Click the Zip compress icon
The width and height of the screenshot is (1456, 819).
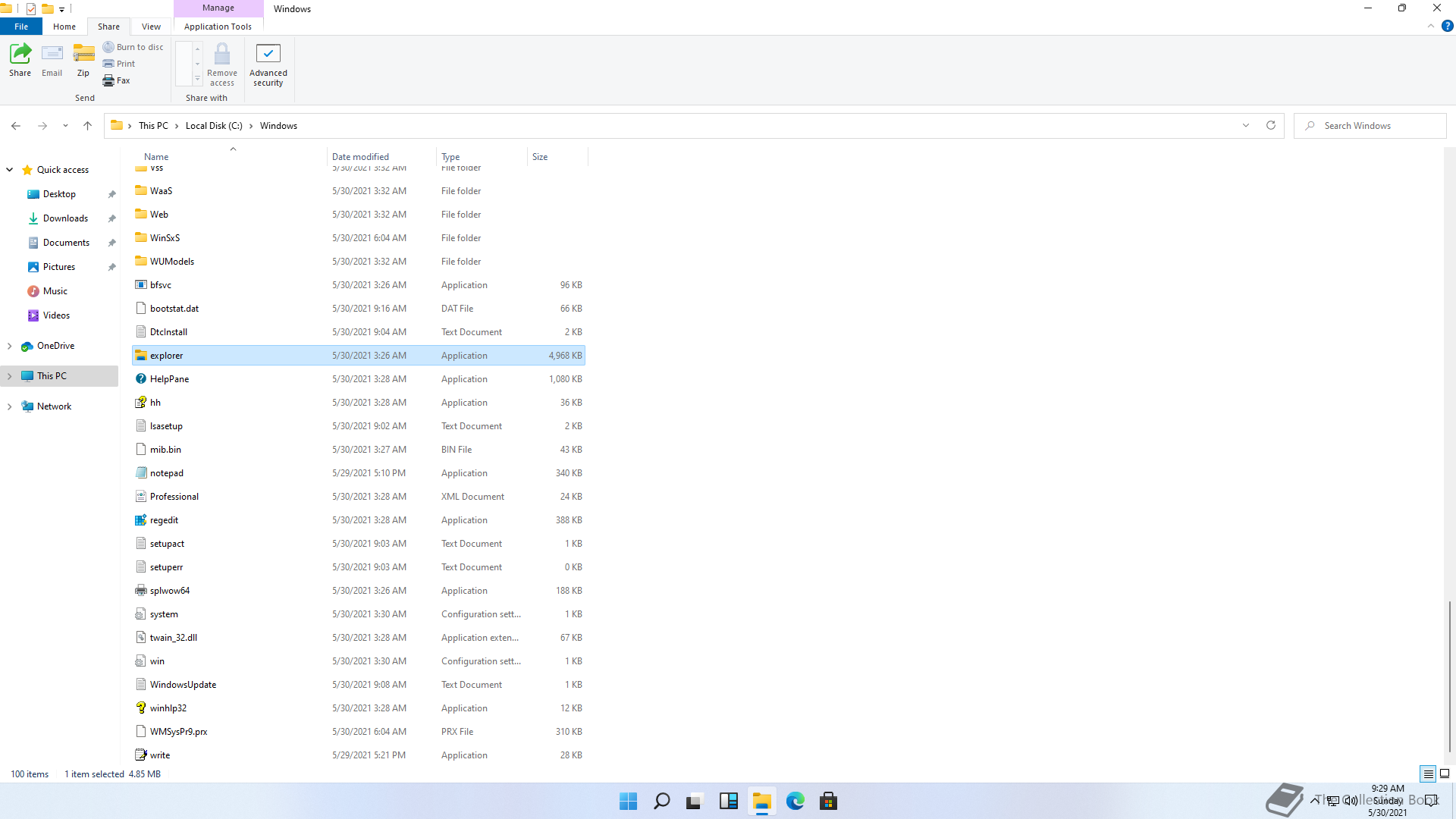pos(83,53)
